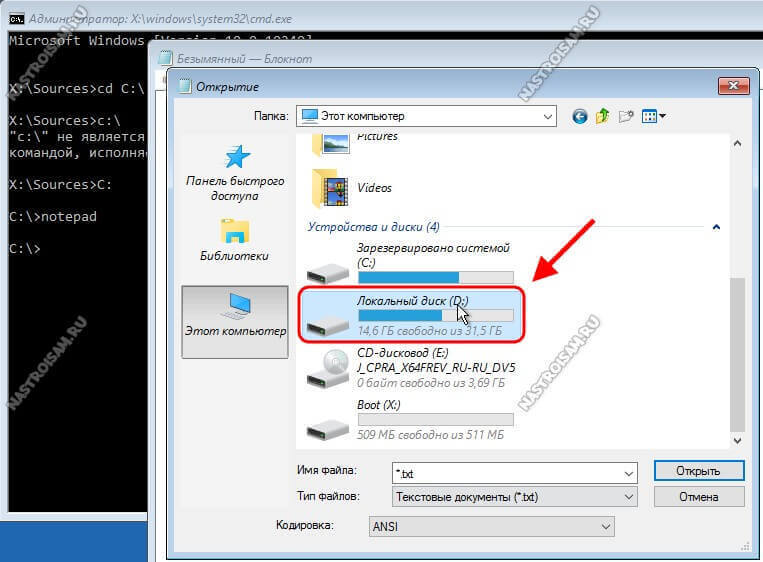Open the Кодировка ANSI dropdown
This screenshot has height=562, width=763.
pyautogui.click(x=491, y=526)
